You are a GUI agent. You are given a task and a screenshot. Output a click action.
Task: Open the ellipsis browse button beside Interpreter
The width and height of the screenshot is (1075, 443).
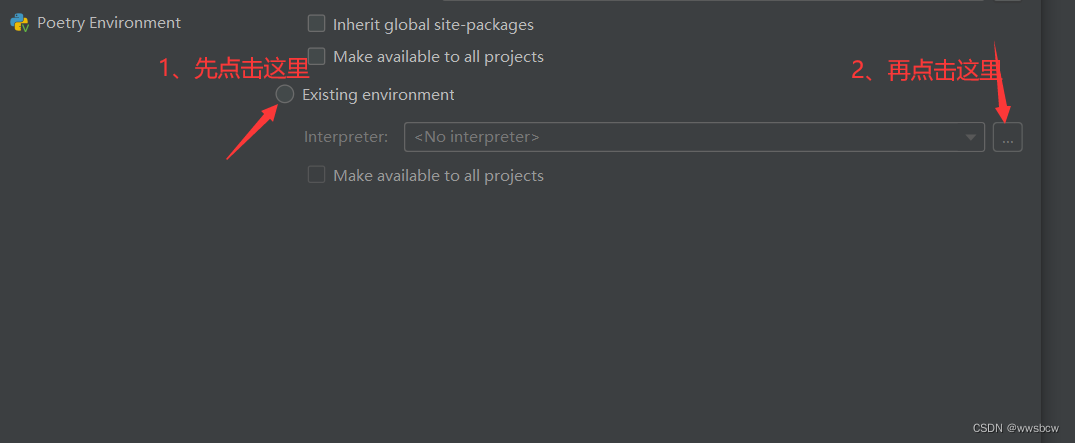(x=1008, y=137)
